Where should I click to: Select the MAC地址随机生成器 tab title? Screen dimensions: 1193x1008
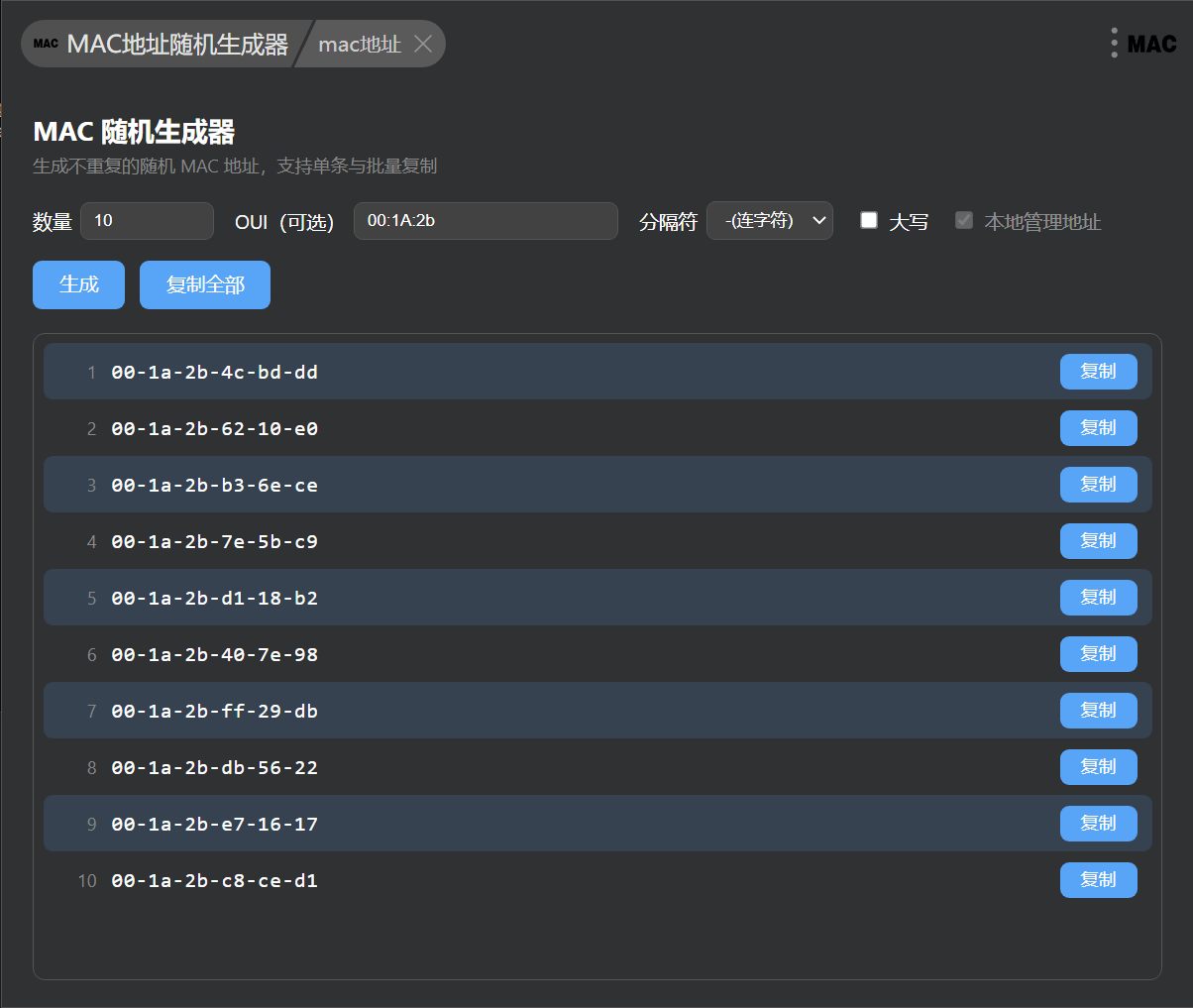(177, 44)
